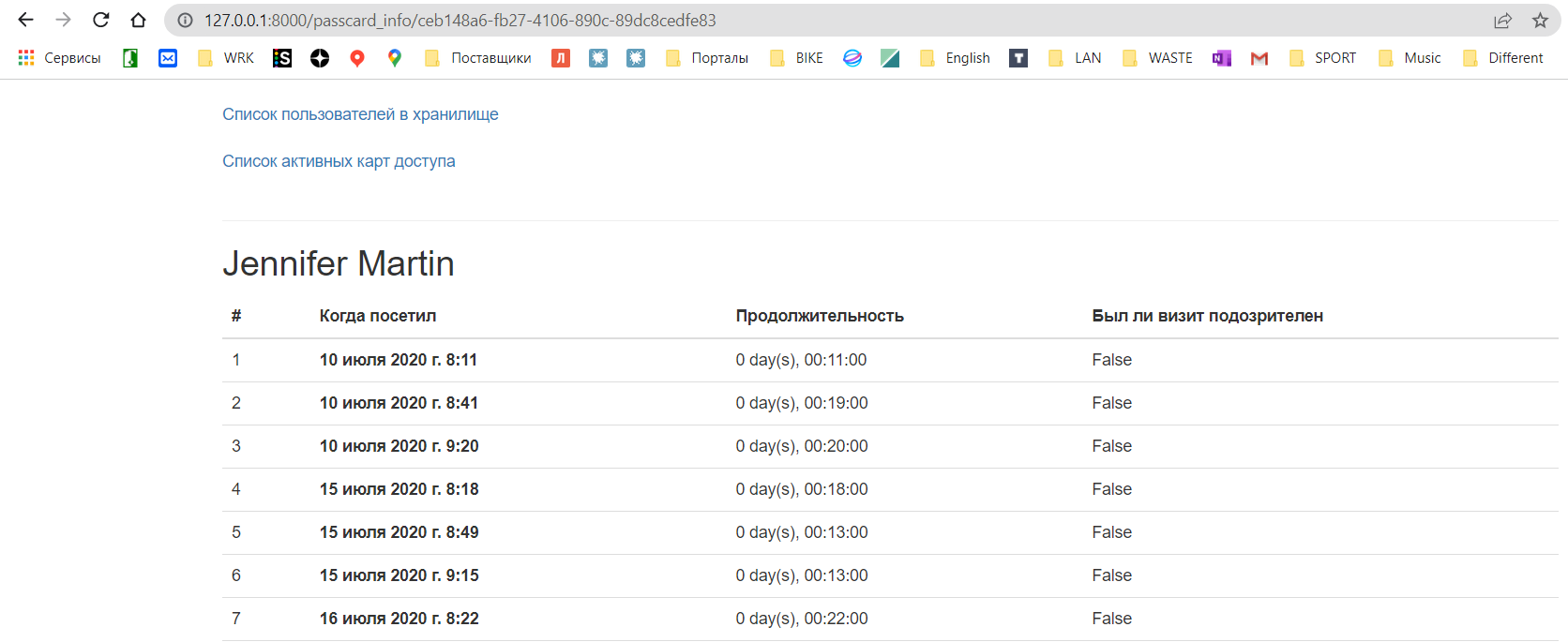The image size is (1568, 642).
Task: Open Список активных карт доступа link
Action: click(339, 161)
